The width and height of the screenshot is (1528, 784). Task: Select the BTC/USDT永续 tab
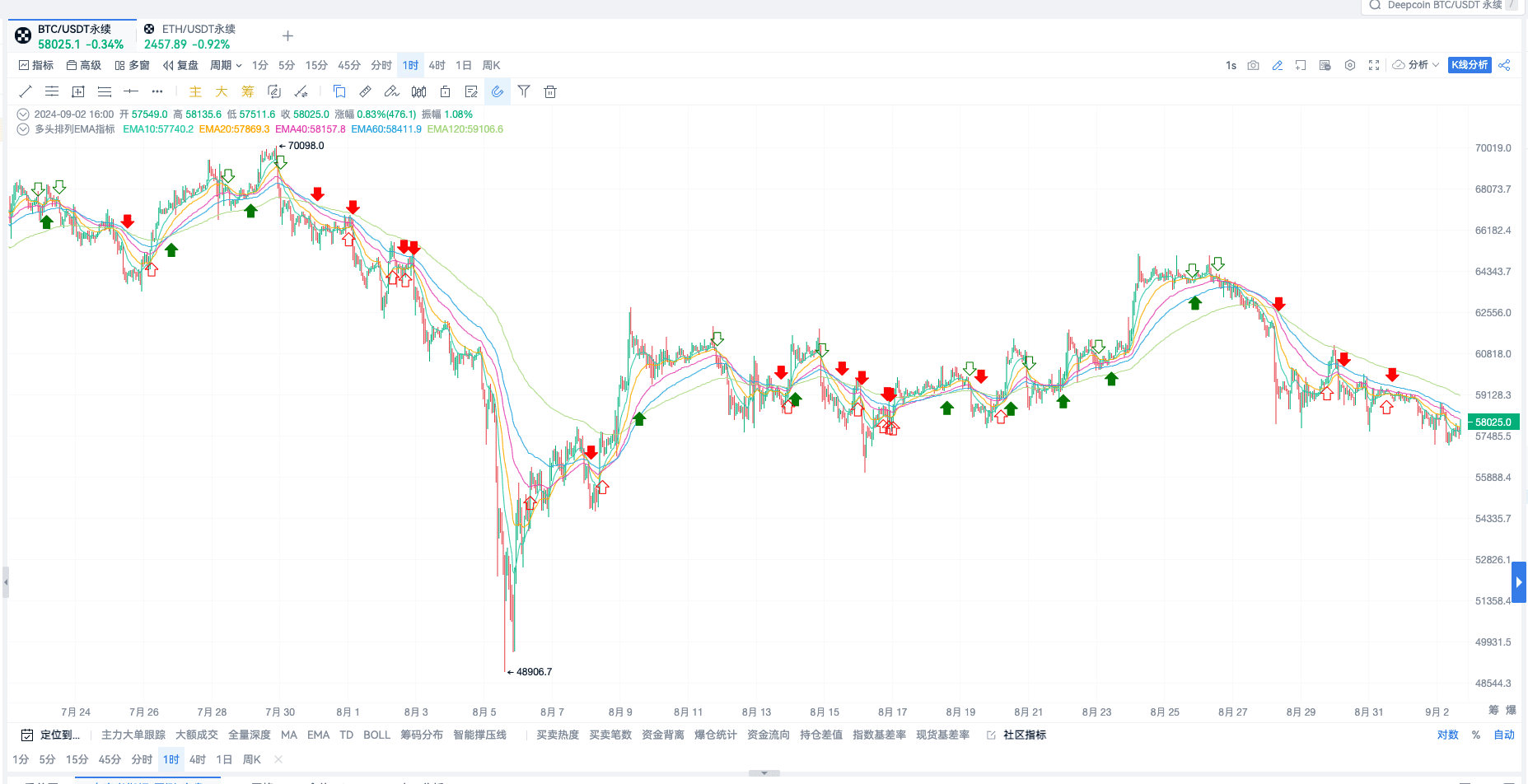72,36
